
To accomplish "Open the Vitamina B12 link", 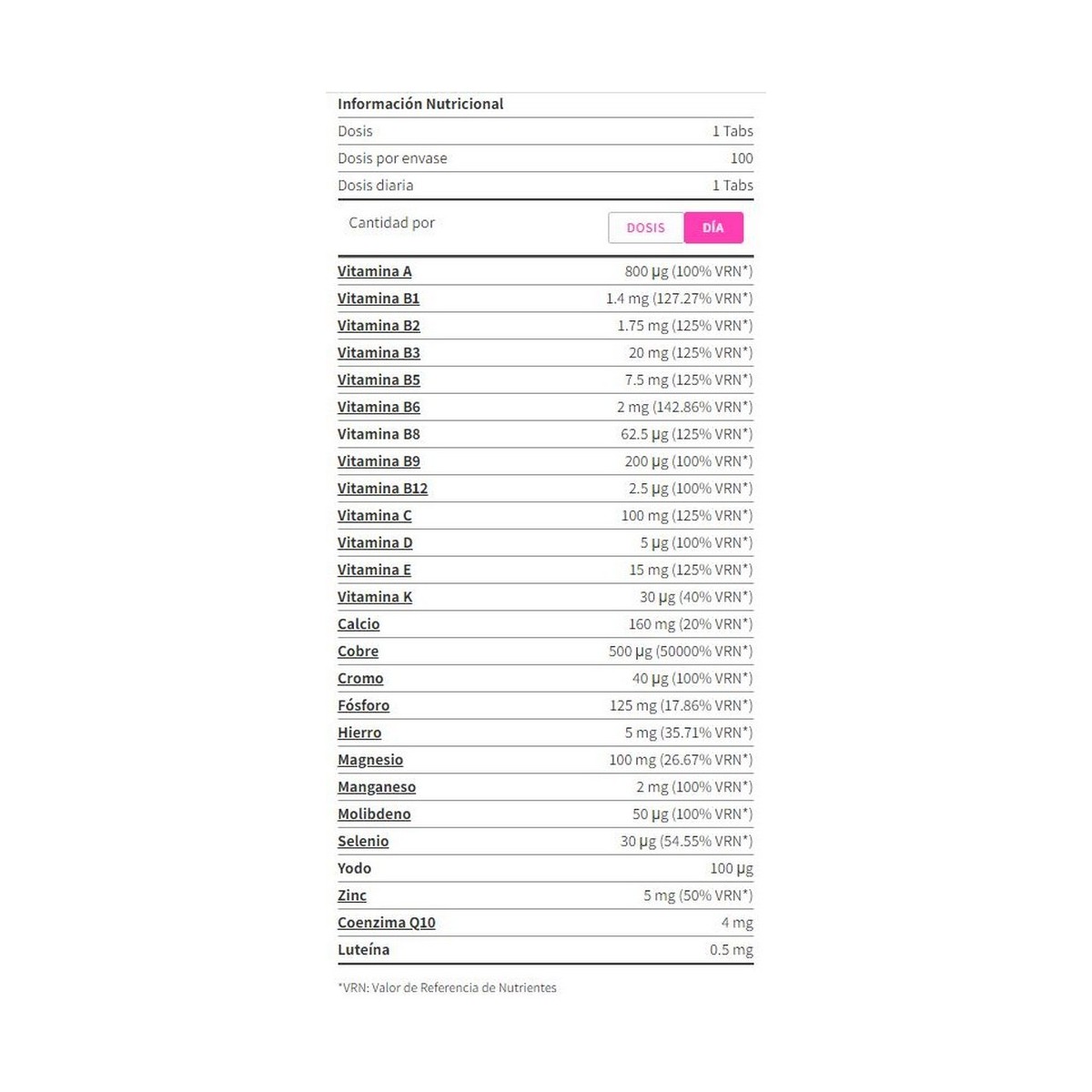I will [382, 489].
